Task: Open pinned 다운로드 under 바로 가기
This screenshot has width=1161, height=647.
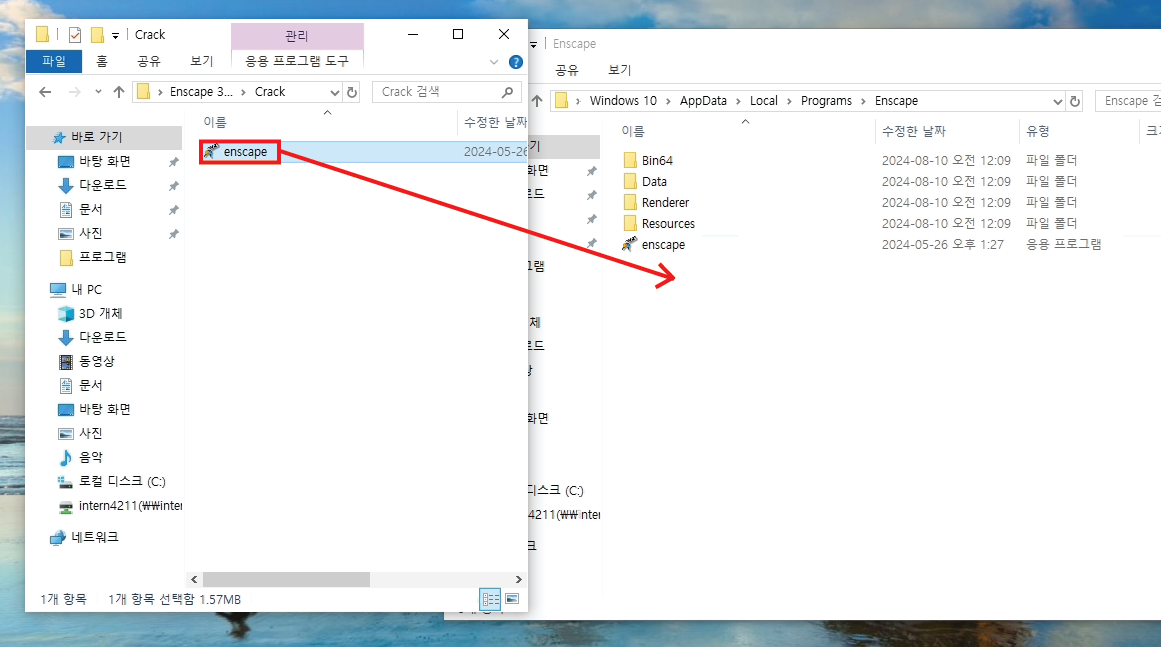Action: 104,185
